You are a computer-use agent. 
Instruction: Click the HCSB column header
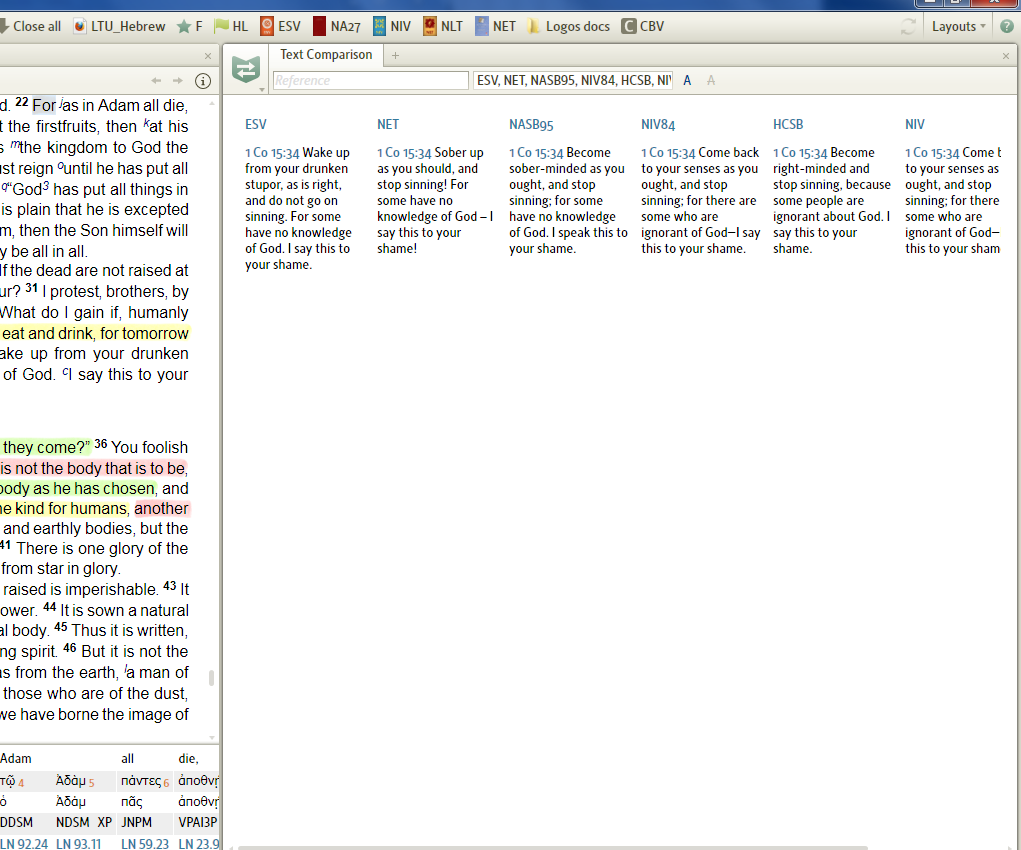click(788, 124)
